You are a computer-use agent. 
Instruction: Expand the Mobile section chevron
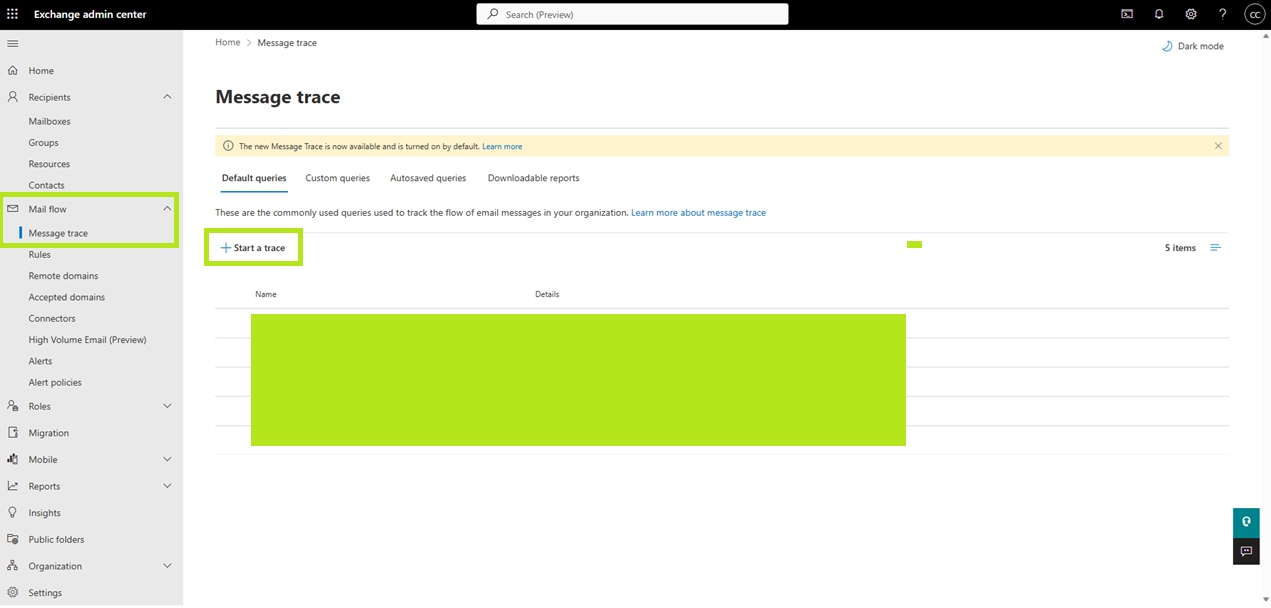click(167, 459)
